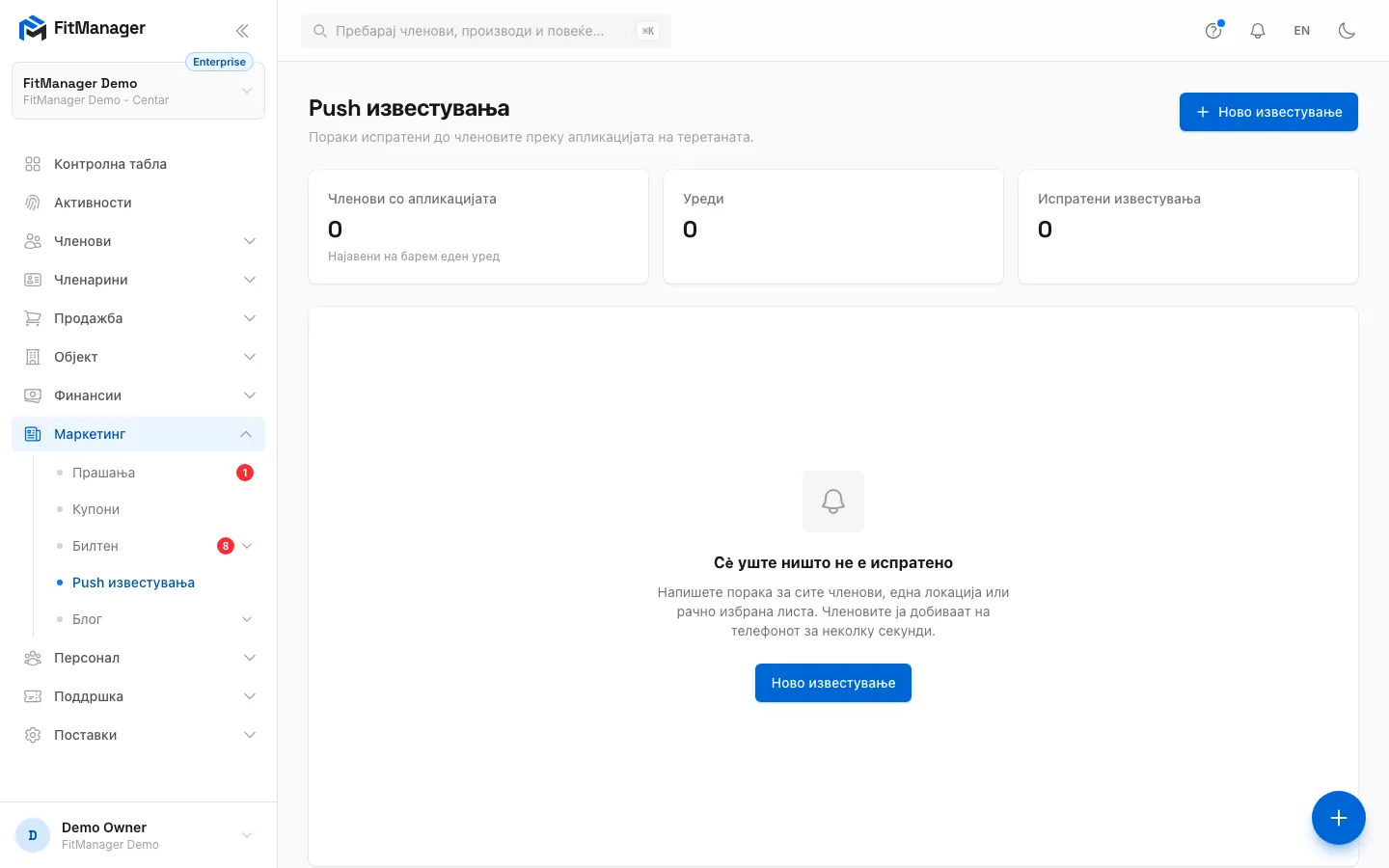Click the search field Пребарај членови
Screen dimensions: 1389x868
(486, 31)
